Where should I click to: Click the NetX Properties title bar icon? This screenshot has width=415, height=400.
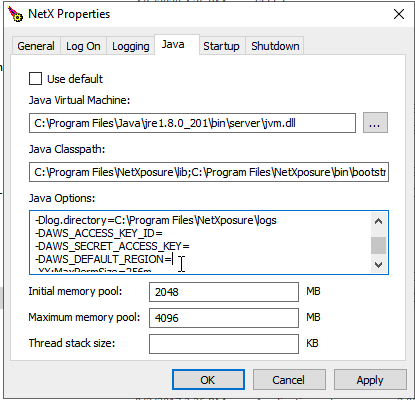point(15,14)
